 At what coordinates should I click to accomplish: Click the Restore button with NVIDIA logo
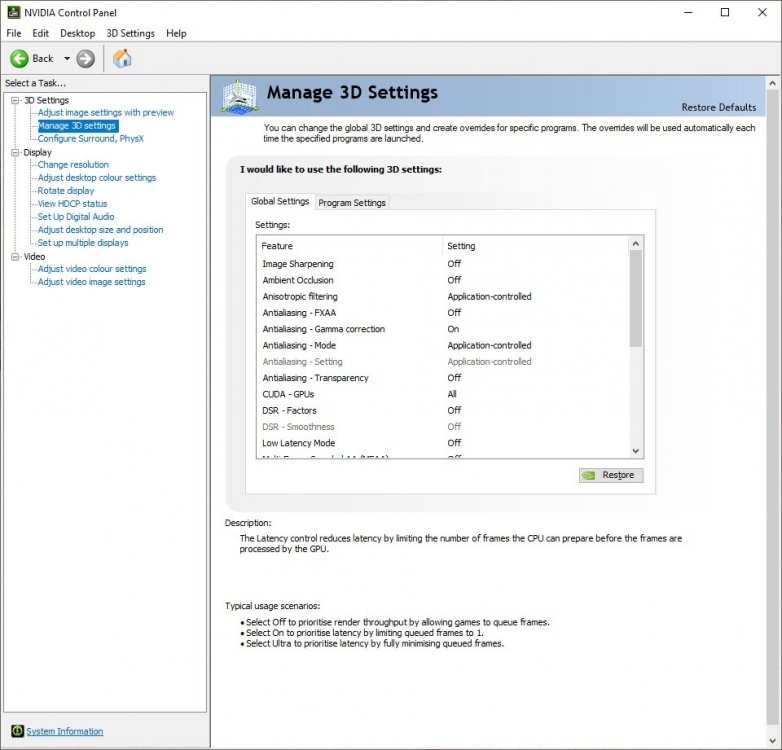[x=611, y=475]
